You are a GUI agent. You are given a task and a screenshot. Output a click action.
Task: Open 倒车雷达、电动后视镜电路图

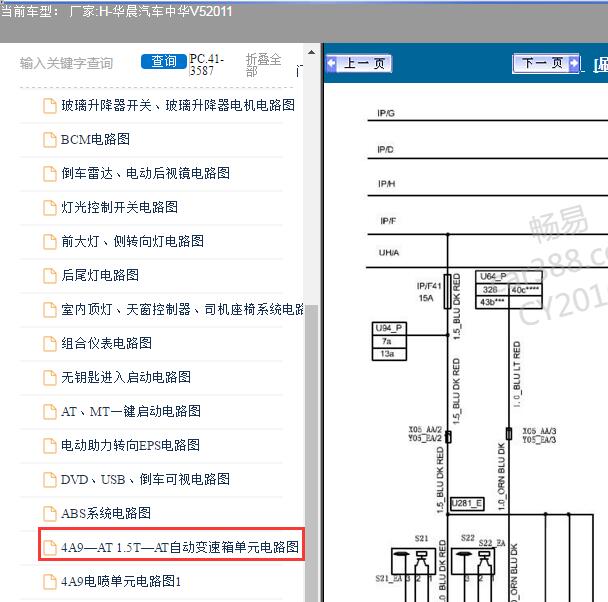145,173
